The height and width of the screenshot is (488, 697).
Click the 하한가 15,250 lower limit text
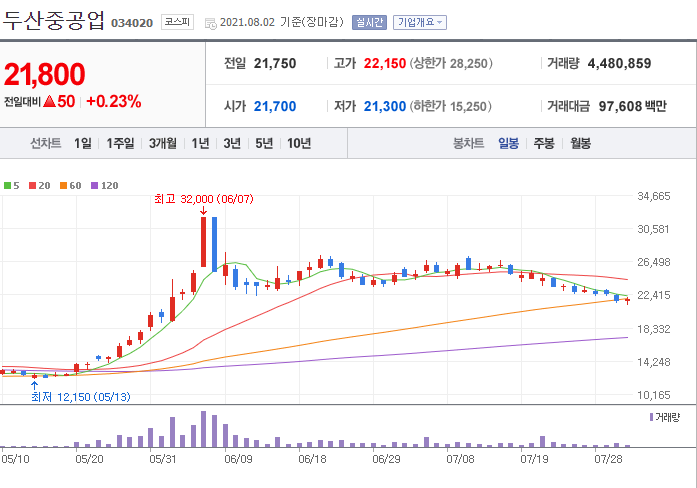[x=450, y=106]
